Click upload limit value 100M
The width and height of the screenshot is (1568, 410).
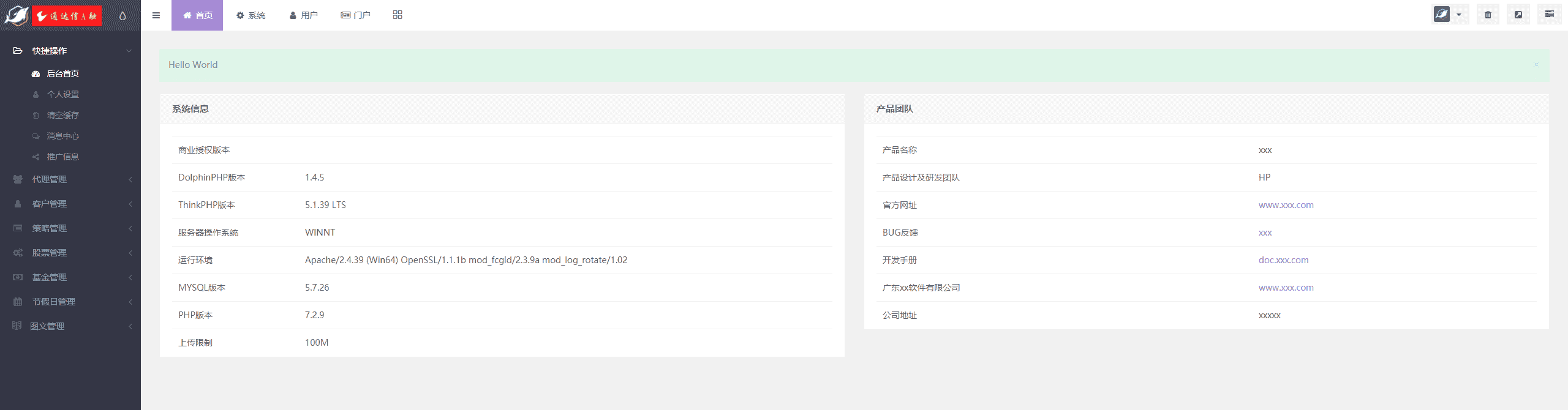coord(317,343)
